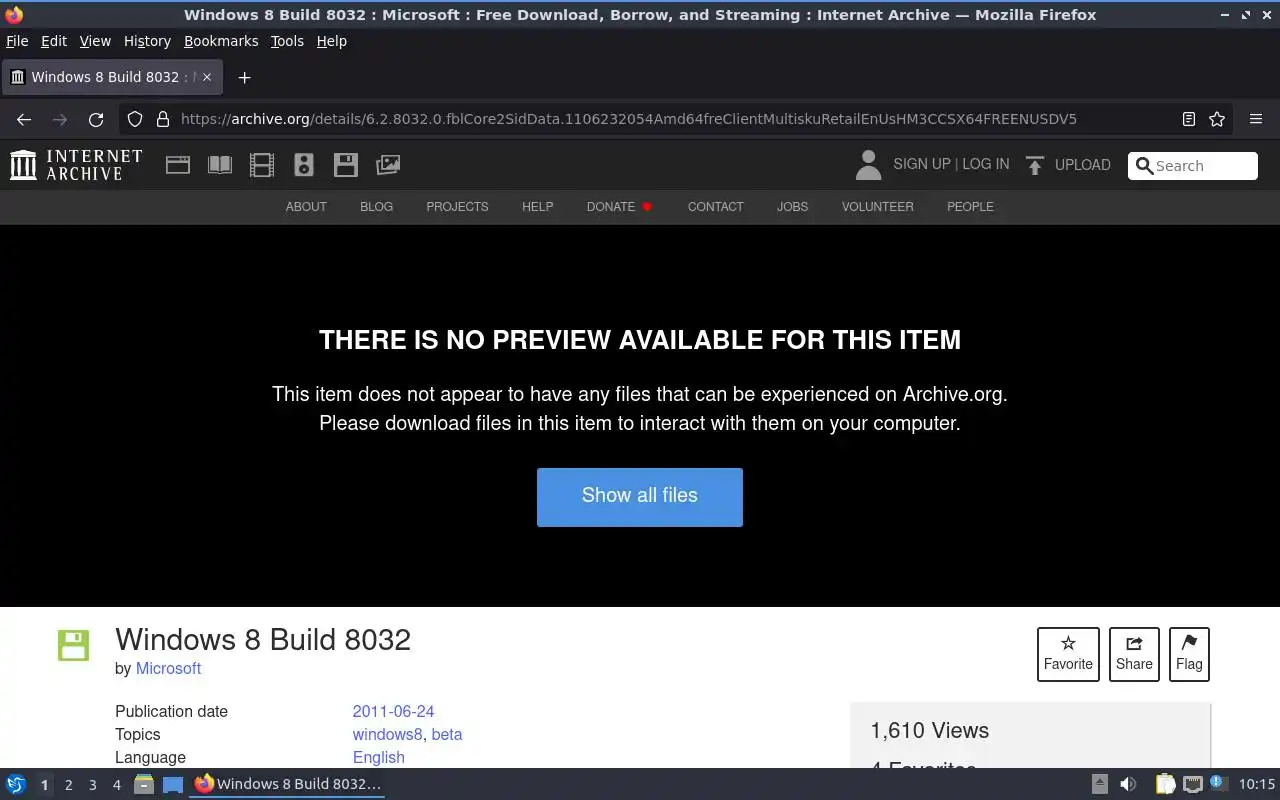The image size is (1280, 800).
Task: Open the VOLUNTEER navigation link
Action: 877,207
